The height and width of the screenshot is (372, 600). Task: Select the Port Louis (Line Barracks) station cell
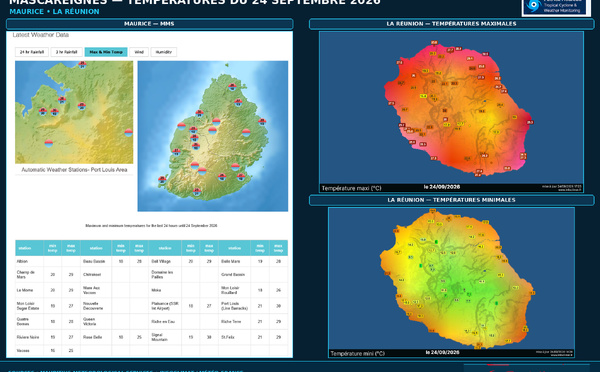pyautogui.click(x=235, y=306)
